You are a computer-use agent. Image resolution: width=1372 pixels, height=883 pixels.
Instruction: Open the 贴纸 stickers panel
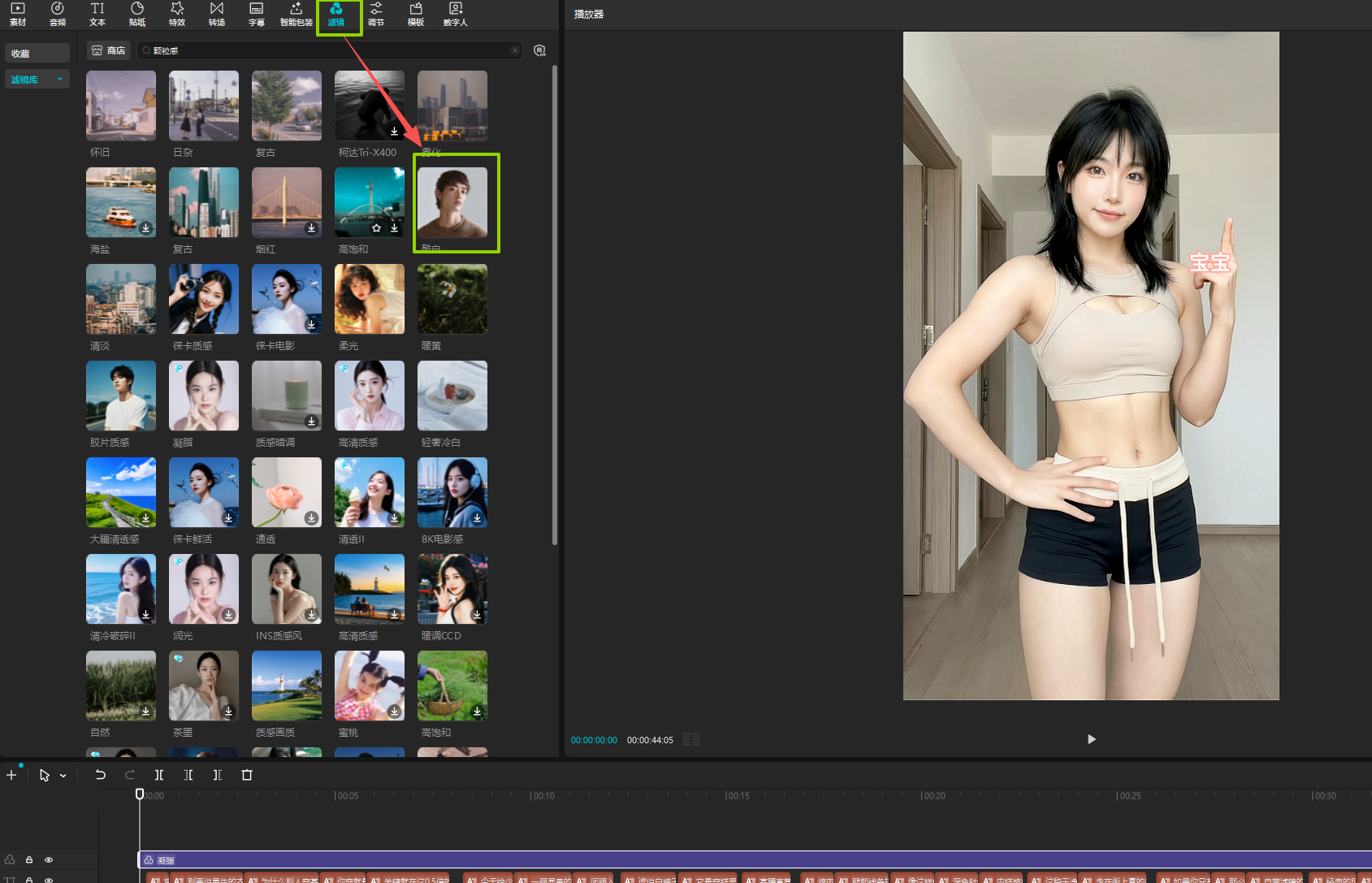(x=137, y=14)
